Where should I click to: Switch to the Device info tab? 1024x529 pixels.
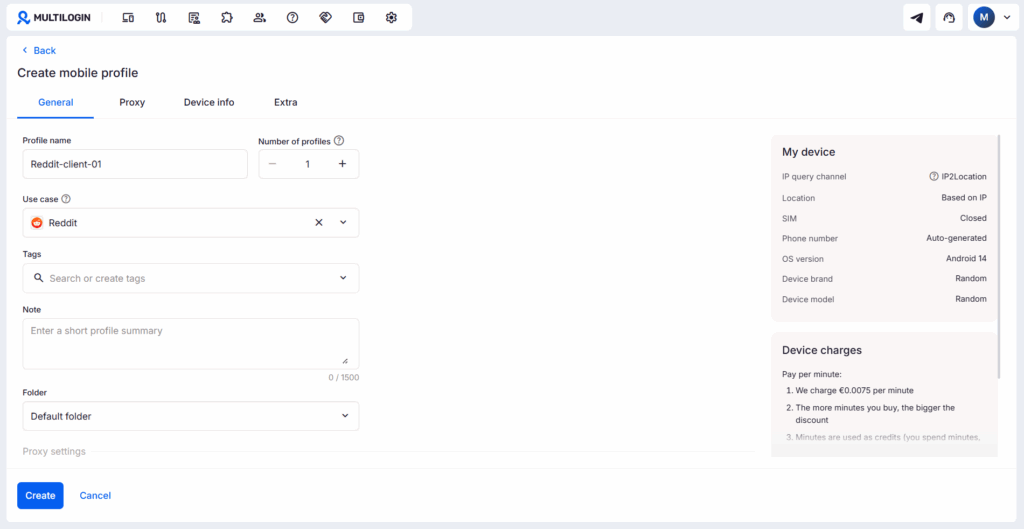point(209,103)
